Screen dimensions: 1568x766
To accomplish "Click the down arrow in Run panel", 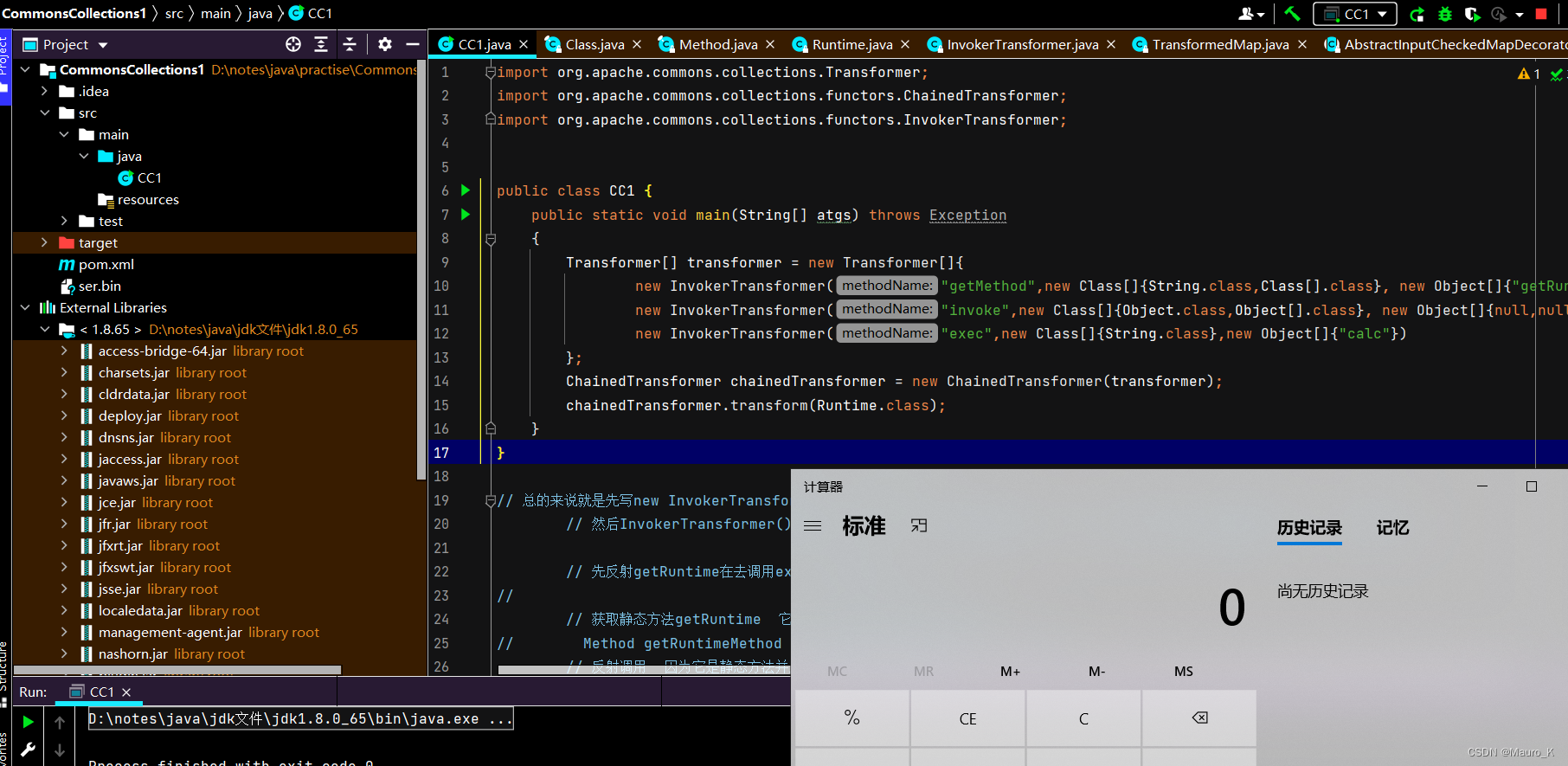I will 60,750.
